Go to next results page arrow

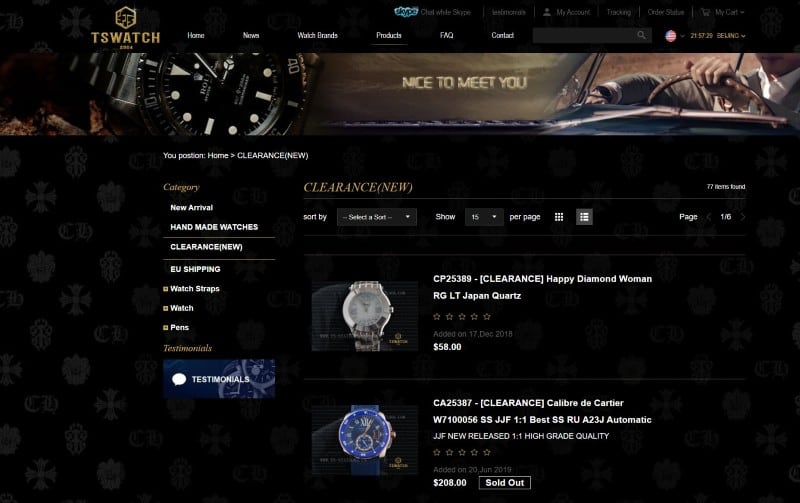tap(743, 217)
